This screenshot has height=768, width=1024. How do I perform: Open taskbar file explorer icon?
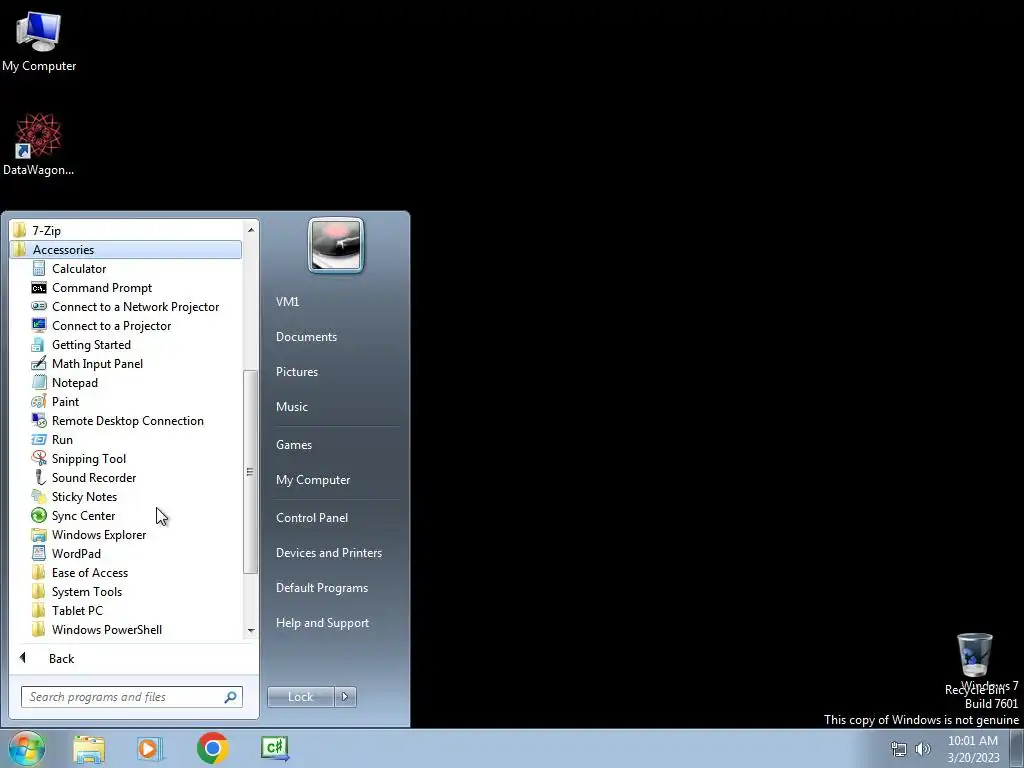coord(89,748)
